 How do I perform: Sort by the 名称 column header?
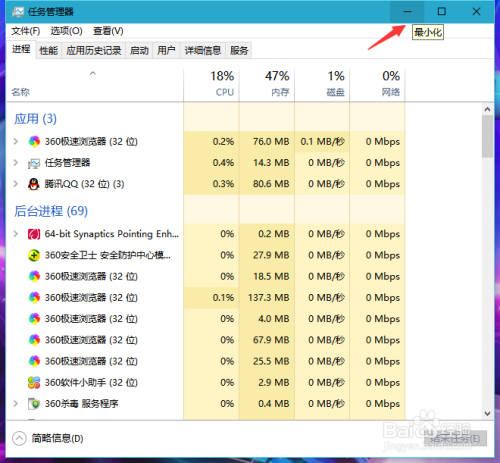pos(95,85)
